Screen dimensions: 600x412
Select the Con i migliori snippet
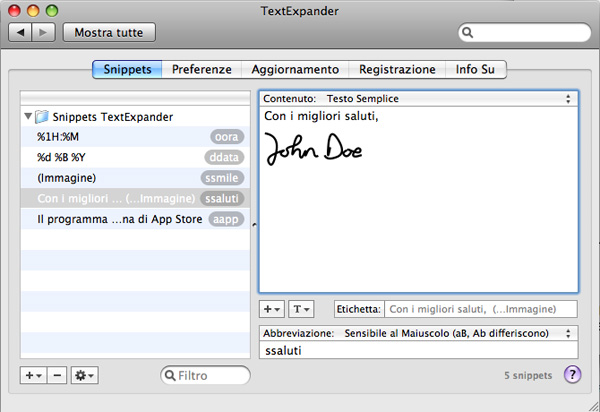(x=135, y=199)
